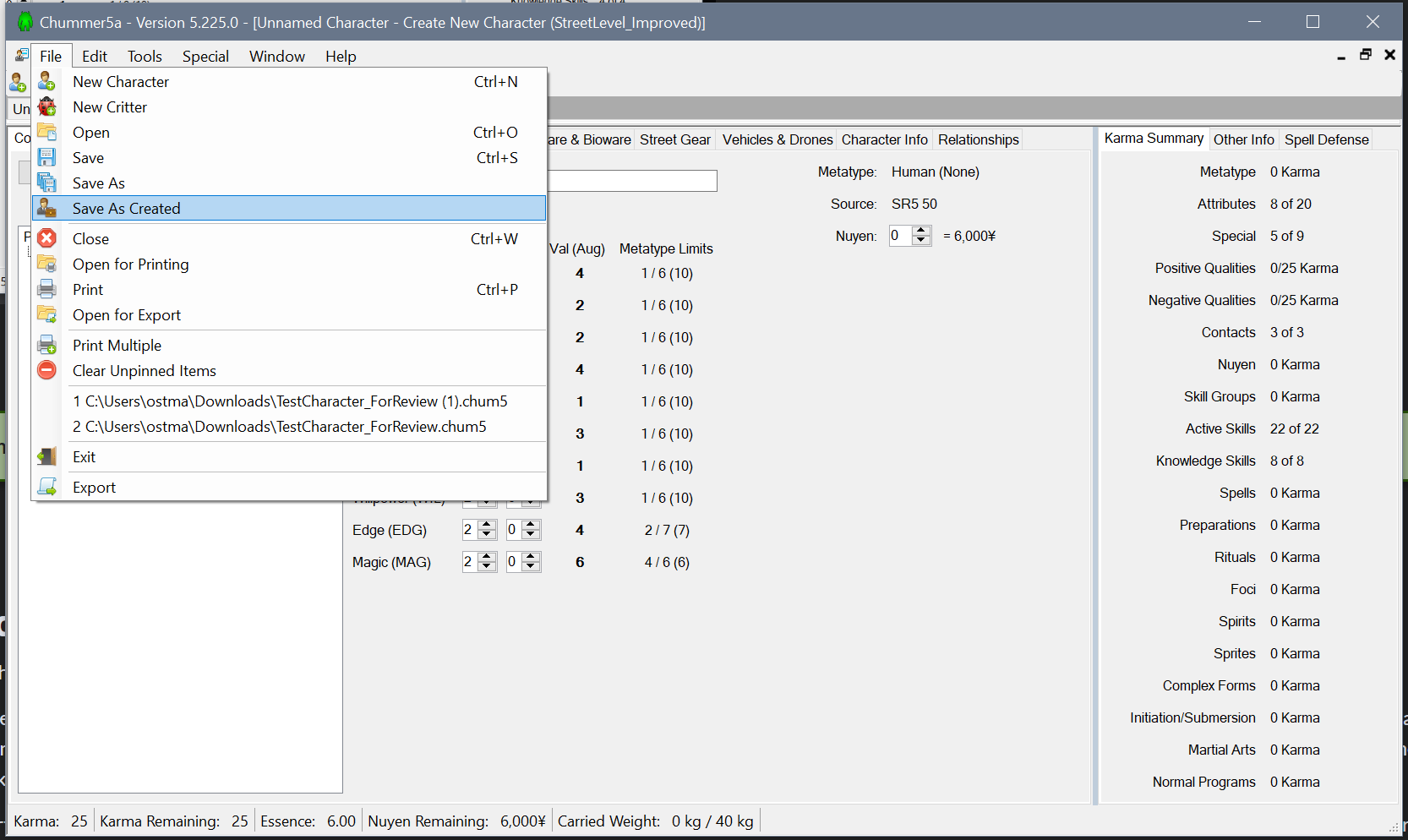Decrease Nuyen stepper value
The height and width of the screenshot is (840, 1408).
tap(922, 241)
